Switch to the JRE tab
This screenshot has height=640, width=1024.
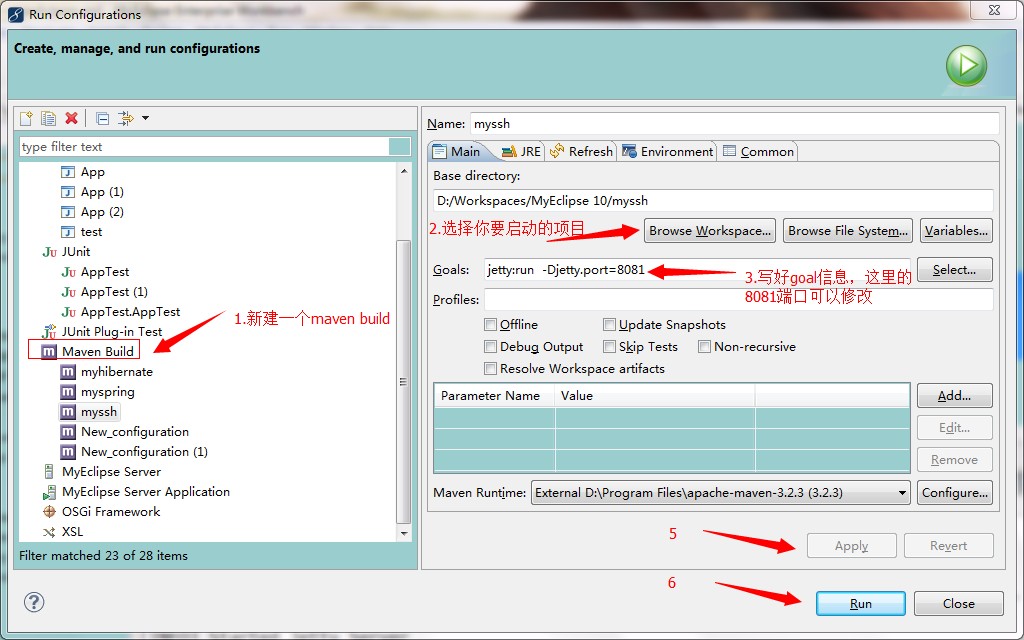(x=520, y=152)
